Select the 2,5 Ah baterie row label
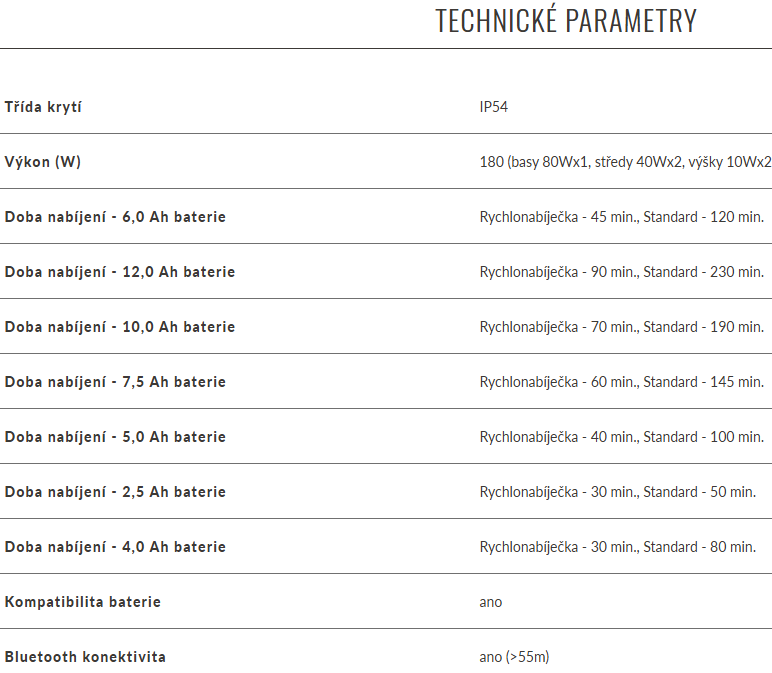Viewport: 772px width, 673px height. click(x=115, y=492)
